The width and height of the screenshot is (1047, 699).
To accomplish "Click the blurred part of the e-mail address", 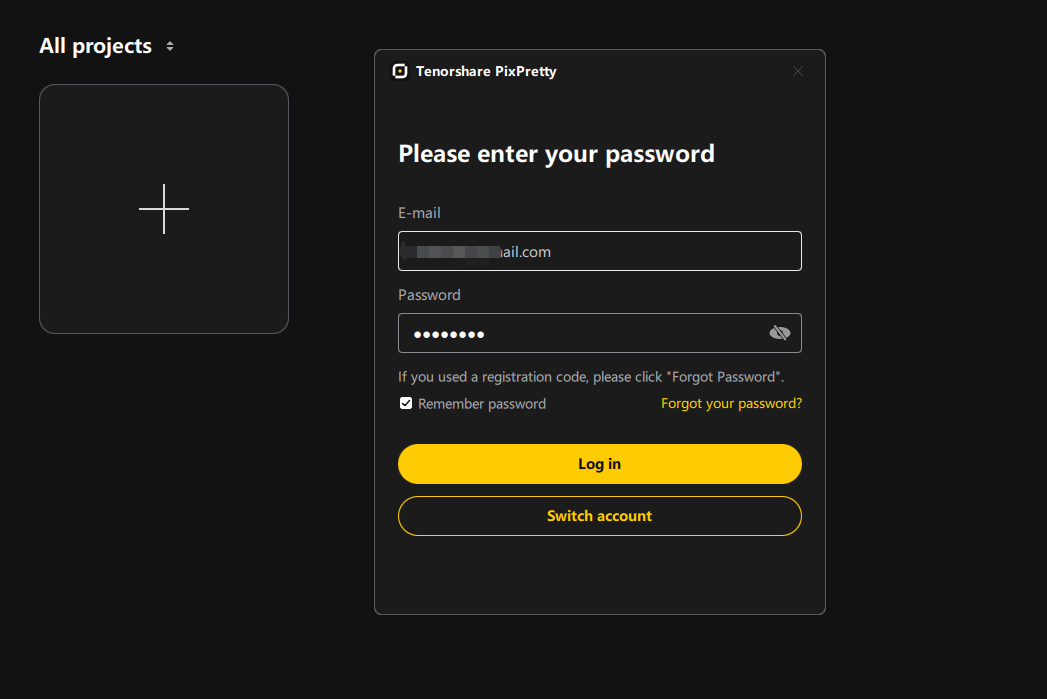I will coord(450,252).
